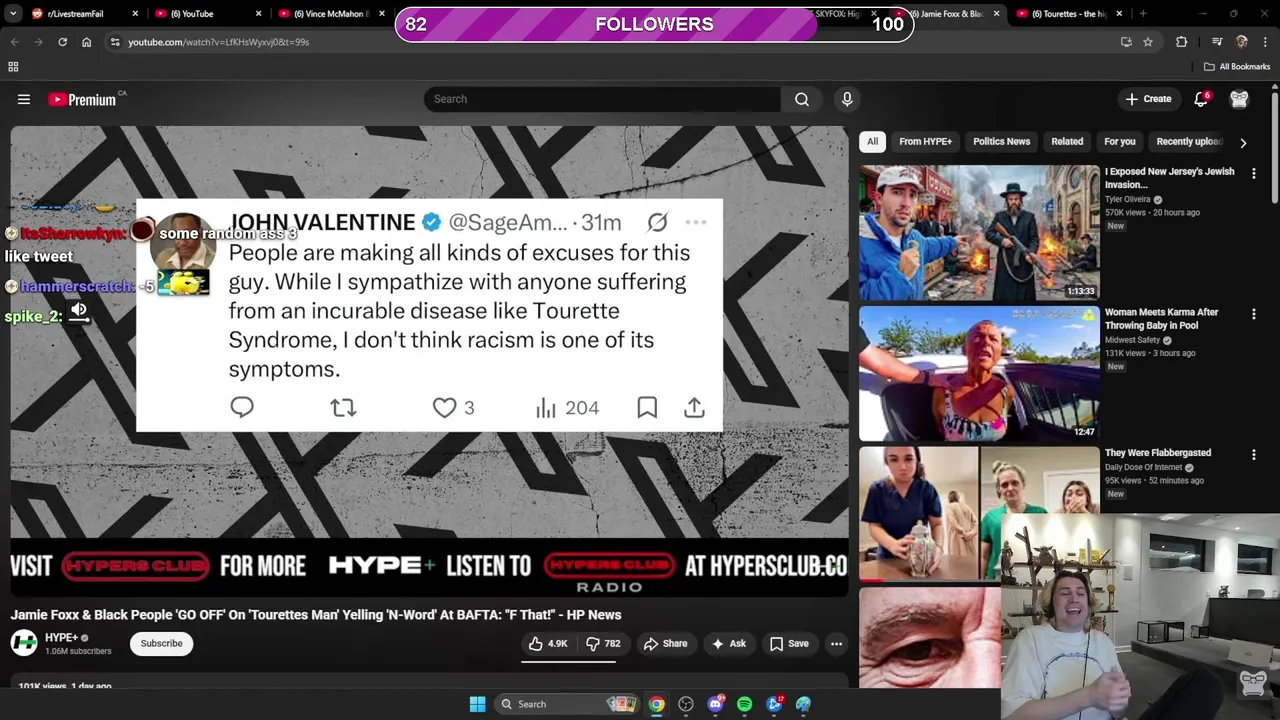
Task: Switch to the Vince McMahon browser tab
Action: (x=330, y=14)
